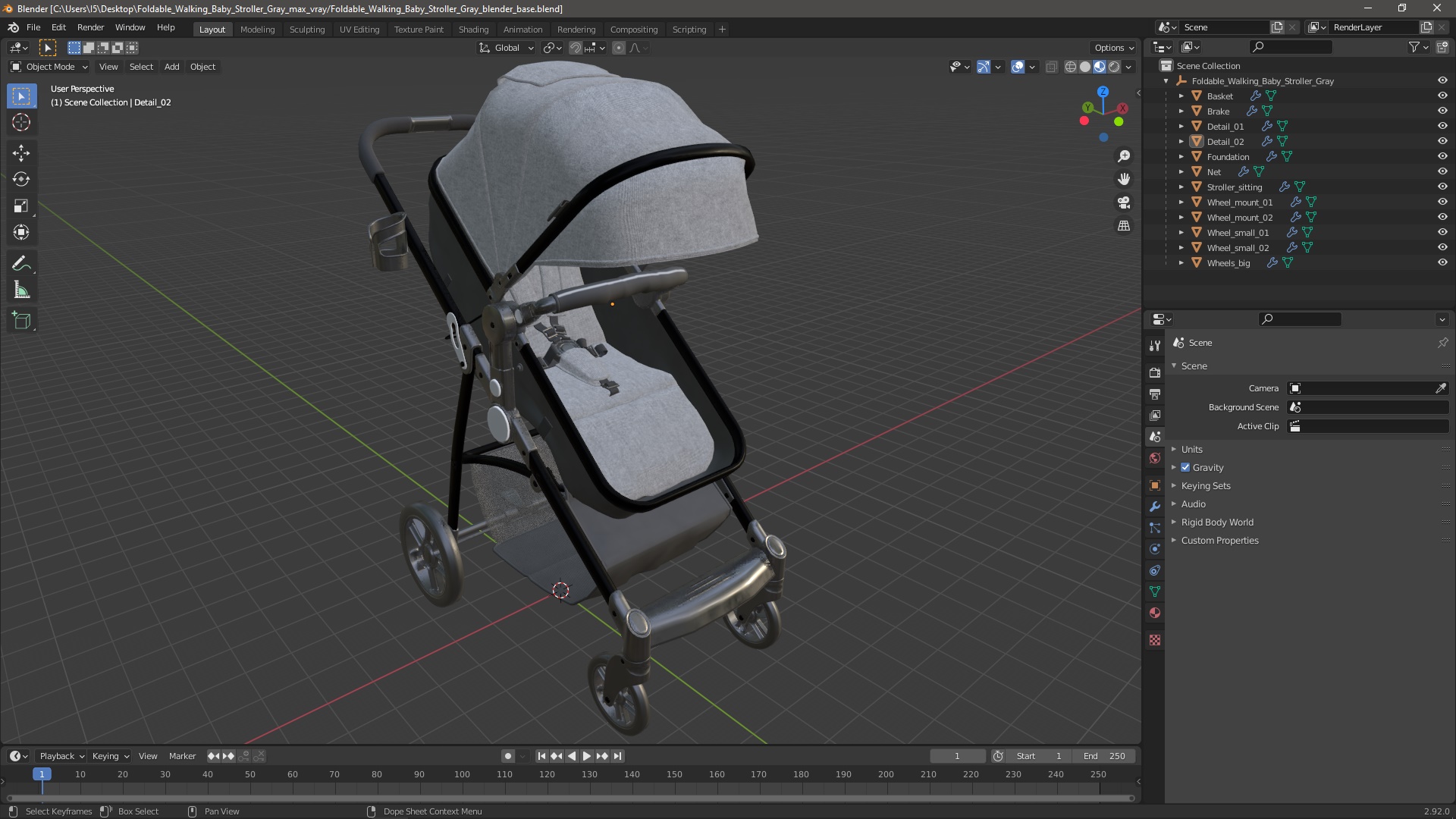1456x819 pixels.
Task: Open Tool properties tab icon
Action: point(1155,346)
